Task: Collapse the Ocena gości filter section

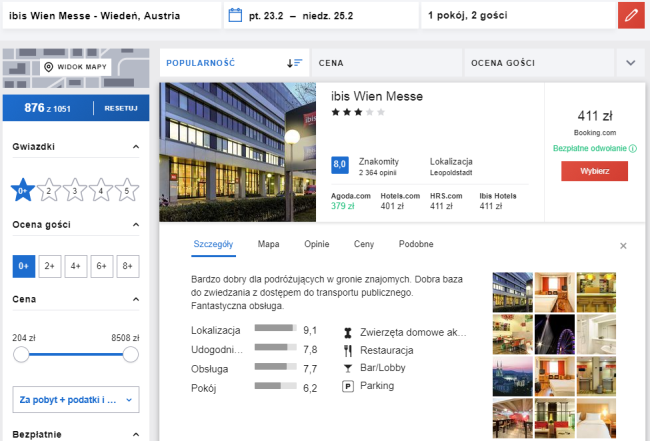Action: point(136,225)
